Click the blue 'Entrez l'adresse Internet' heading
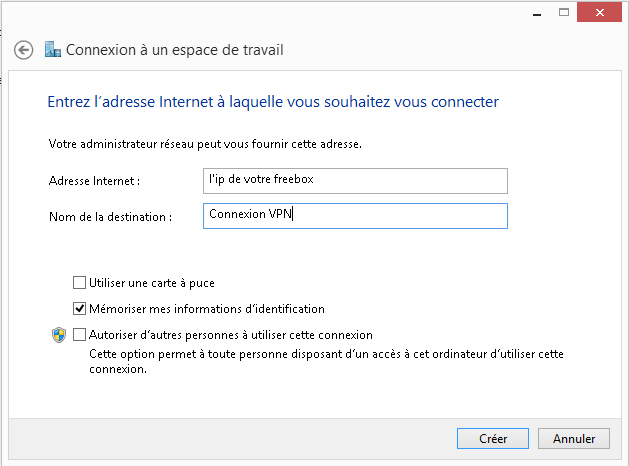The width and height of the screenshot is (629, 466). tap(273, 102)
